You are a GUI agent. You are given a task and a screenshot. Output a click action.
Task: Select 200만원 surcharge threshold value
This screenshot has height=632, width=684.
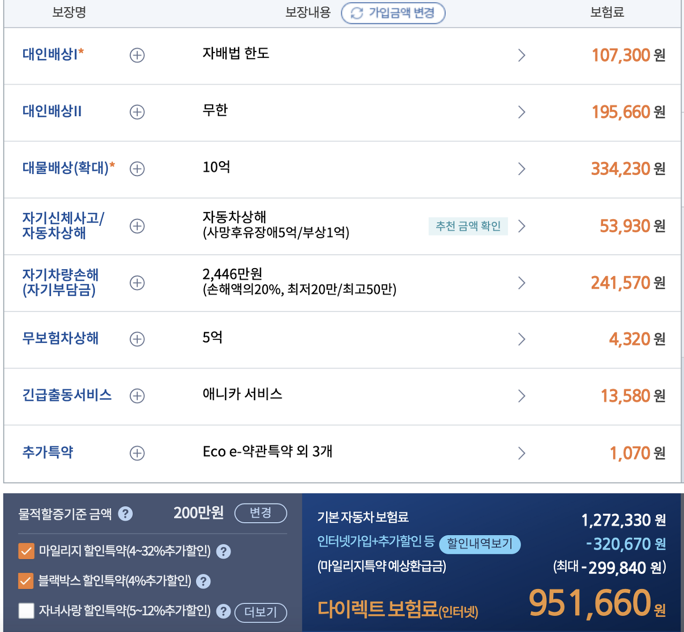pyautogui.click(x=198, y=513)
